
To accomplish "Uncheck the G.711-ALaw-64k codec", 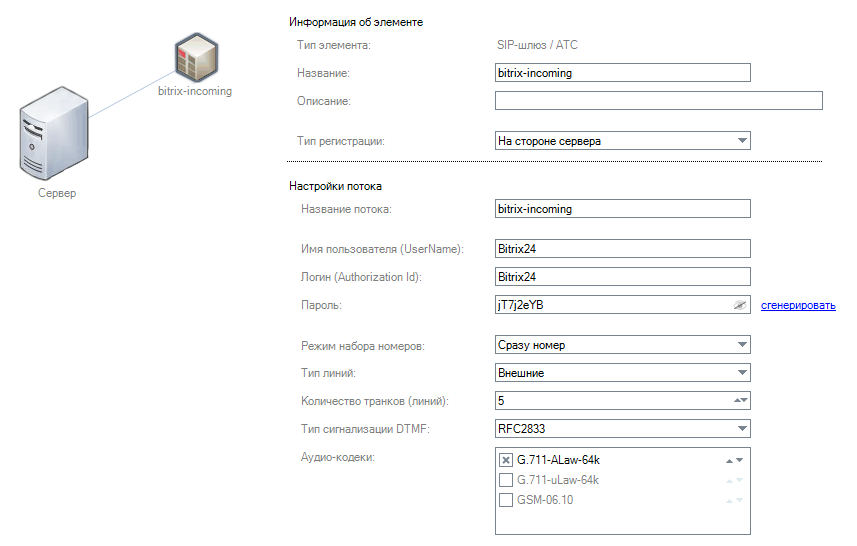I will [x=506, y=460].
